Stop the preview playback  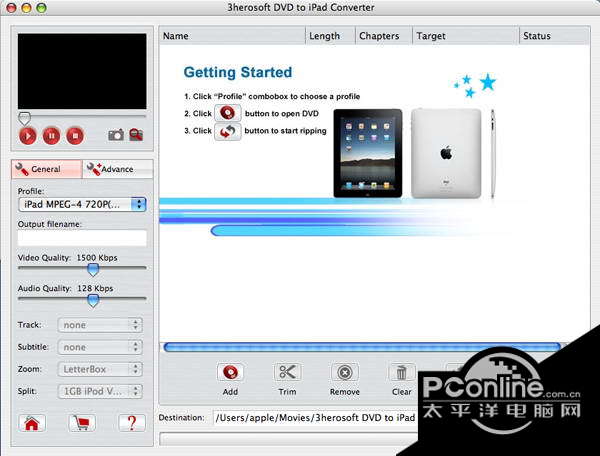(75, 136)
